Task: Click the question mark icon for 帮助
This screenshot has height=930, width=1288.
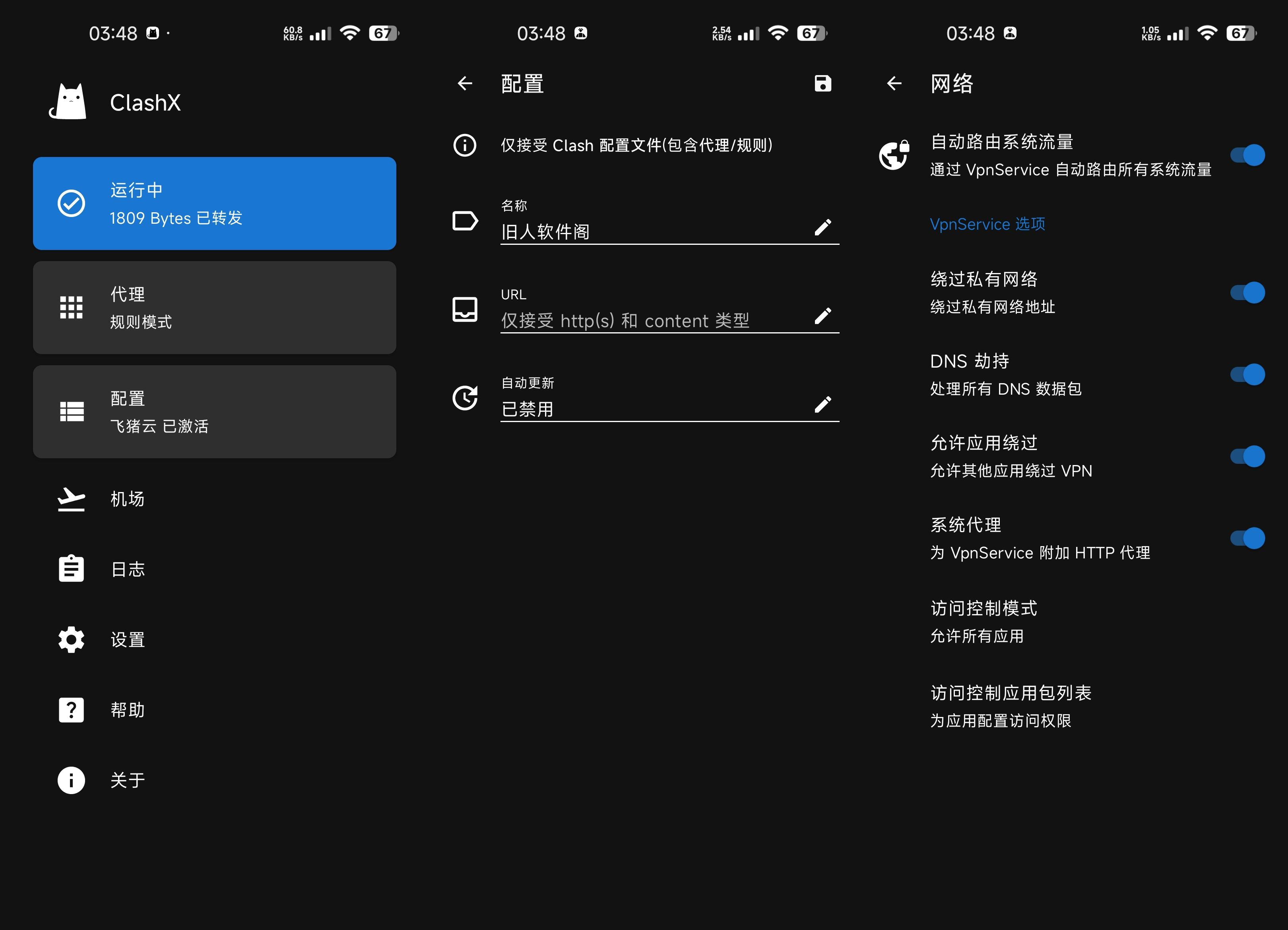Action: [72, 710]
